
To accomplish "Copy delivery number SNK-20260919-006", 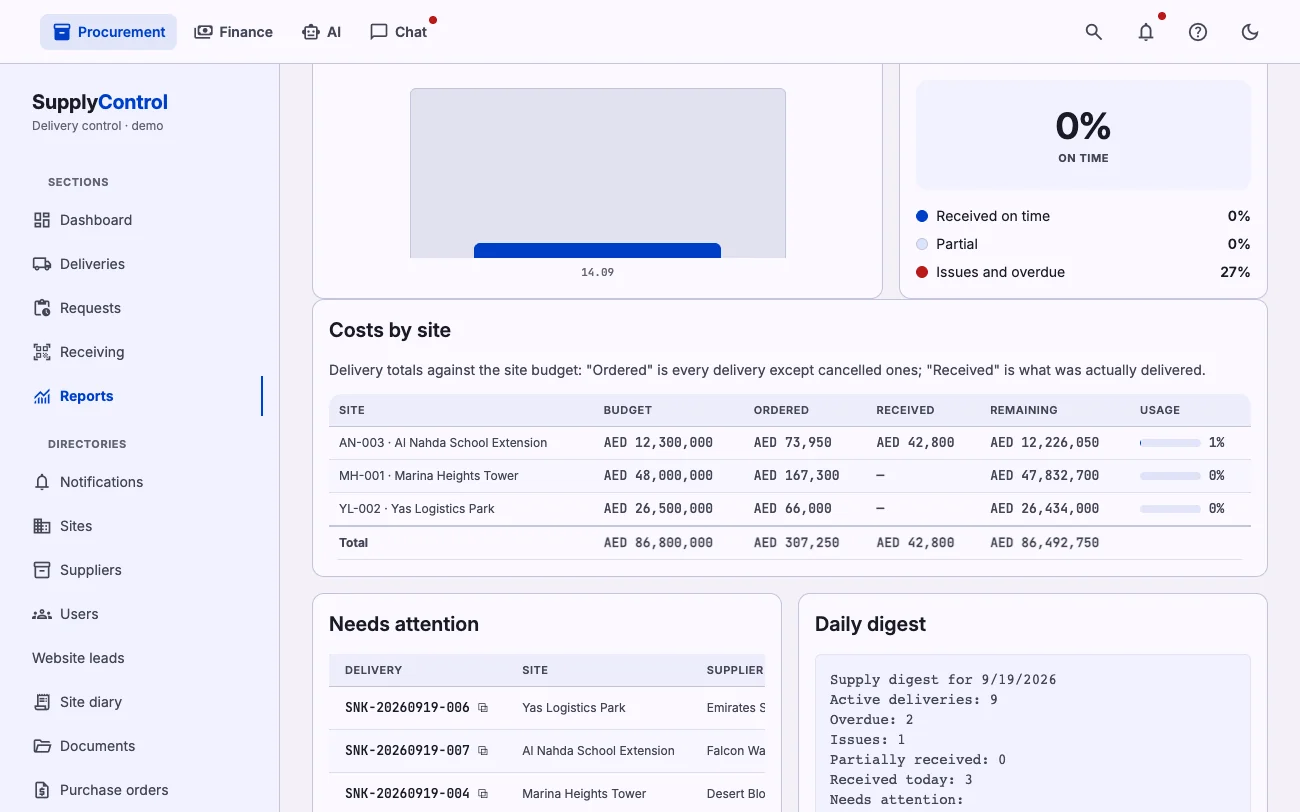I will point(483,708).
